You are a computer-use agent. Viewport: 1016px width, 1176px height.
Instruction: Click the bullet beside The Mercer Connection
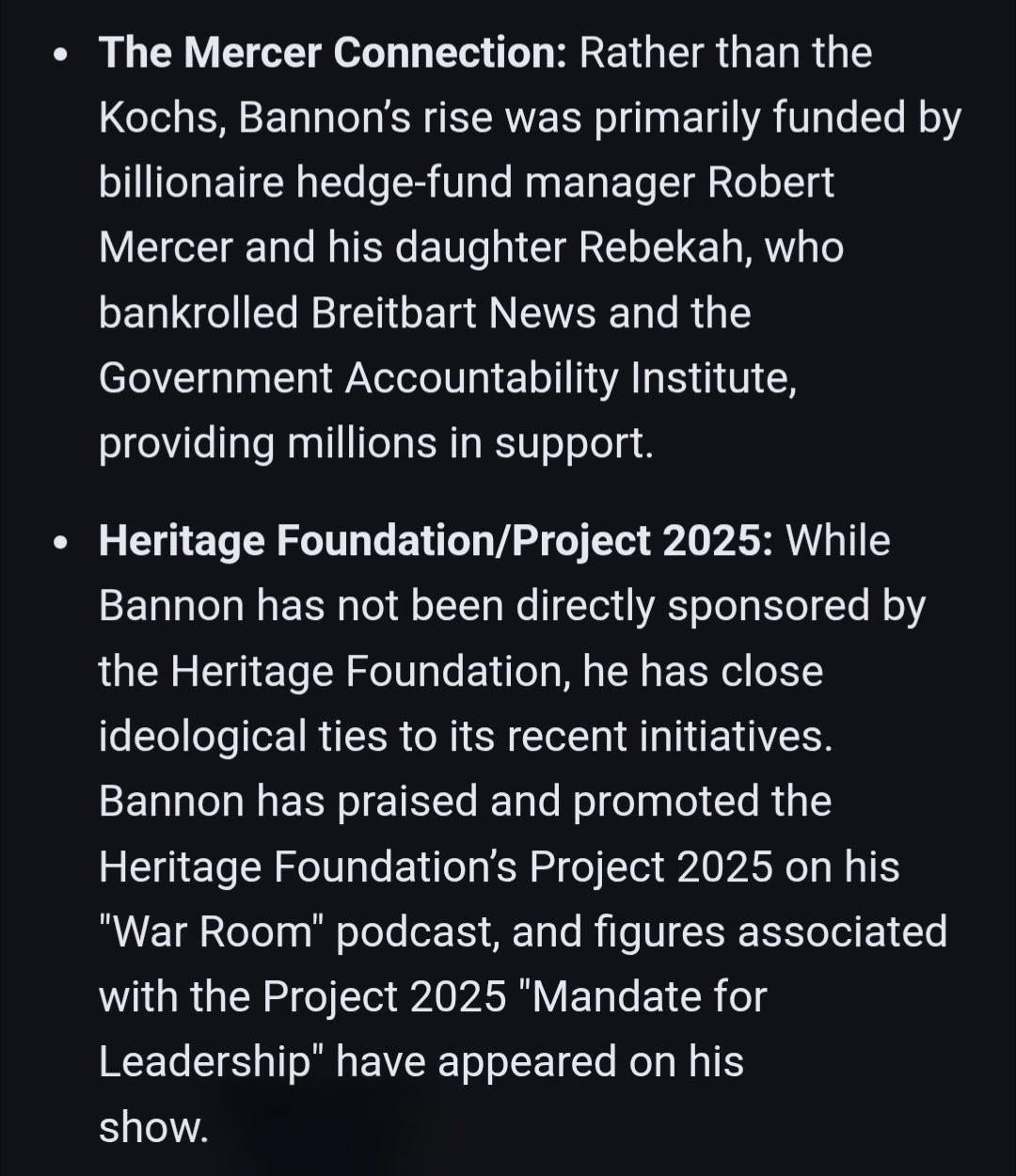[61, 56]
